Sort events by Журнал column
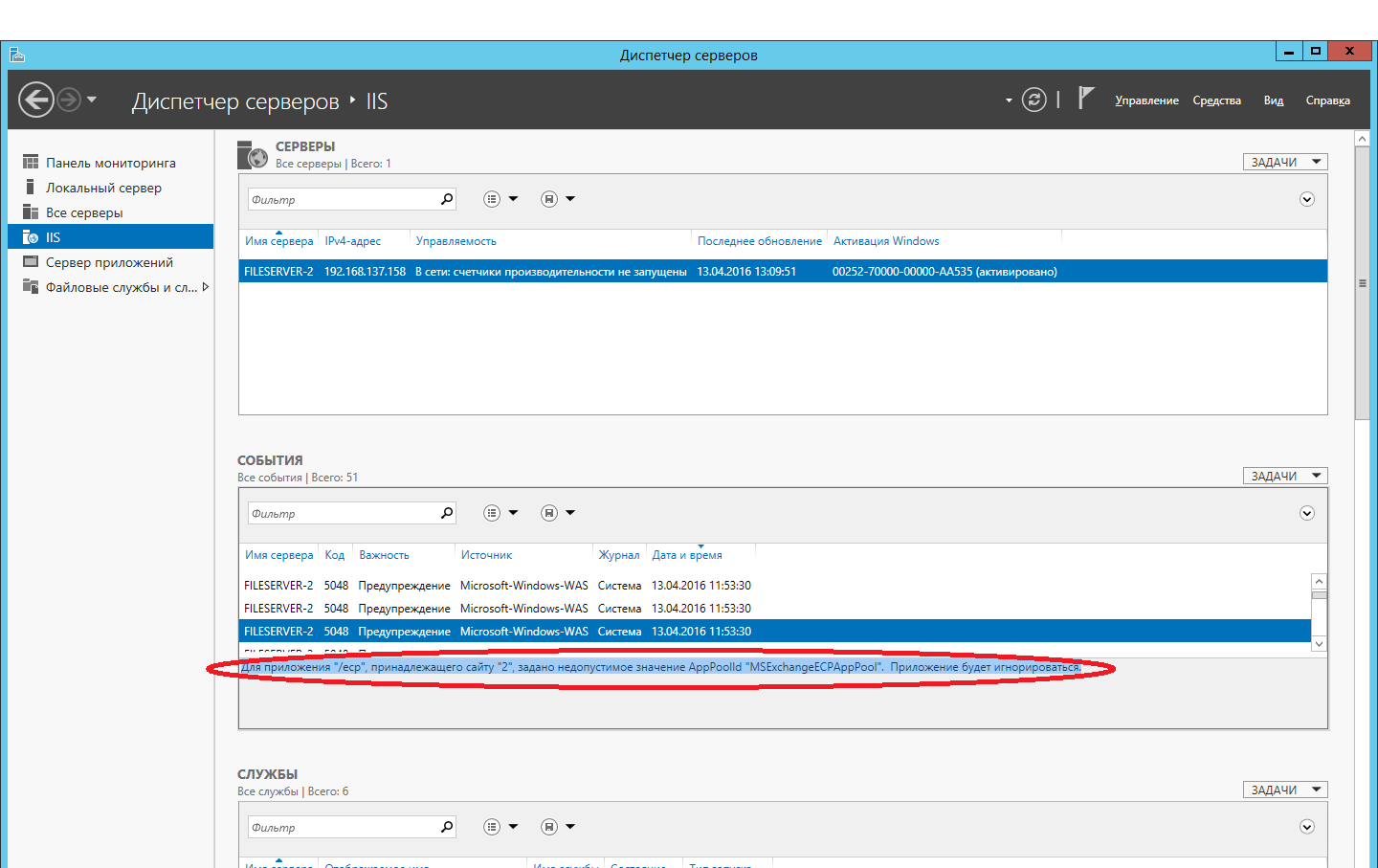 click(619, 555)
